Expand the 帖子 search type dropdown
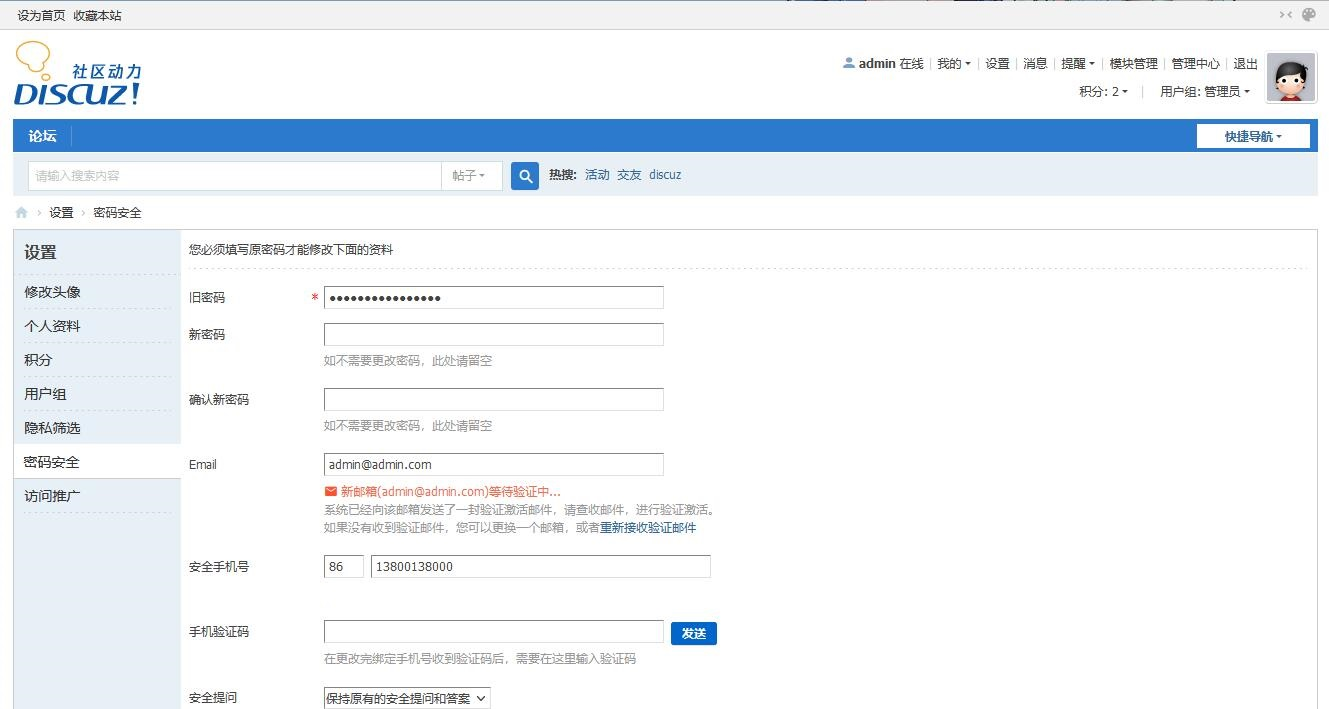The image size is (1329, 709). (x=470, y=176)
